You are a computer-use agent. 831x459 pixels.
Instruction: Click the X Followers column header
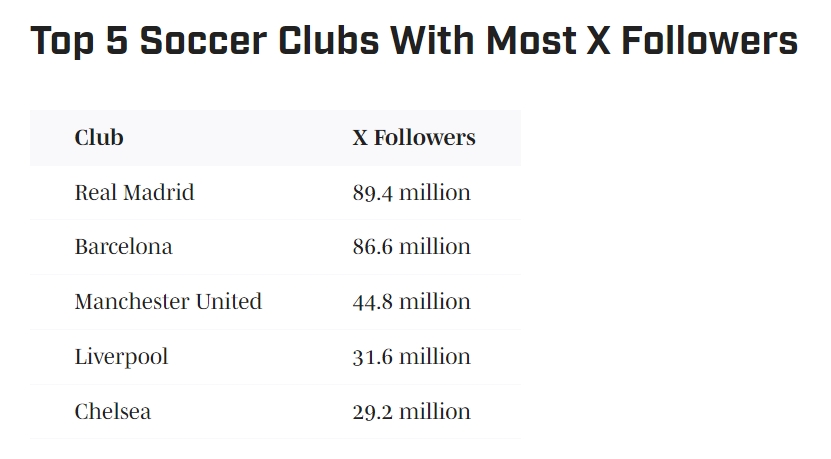point(414,138)
